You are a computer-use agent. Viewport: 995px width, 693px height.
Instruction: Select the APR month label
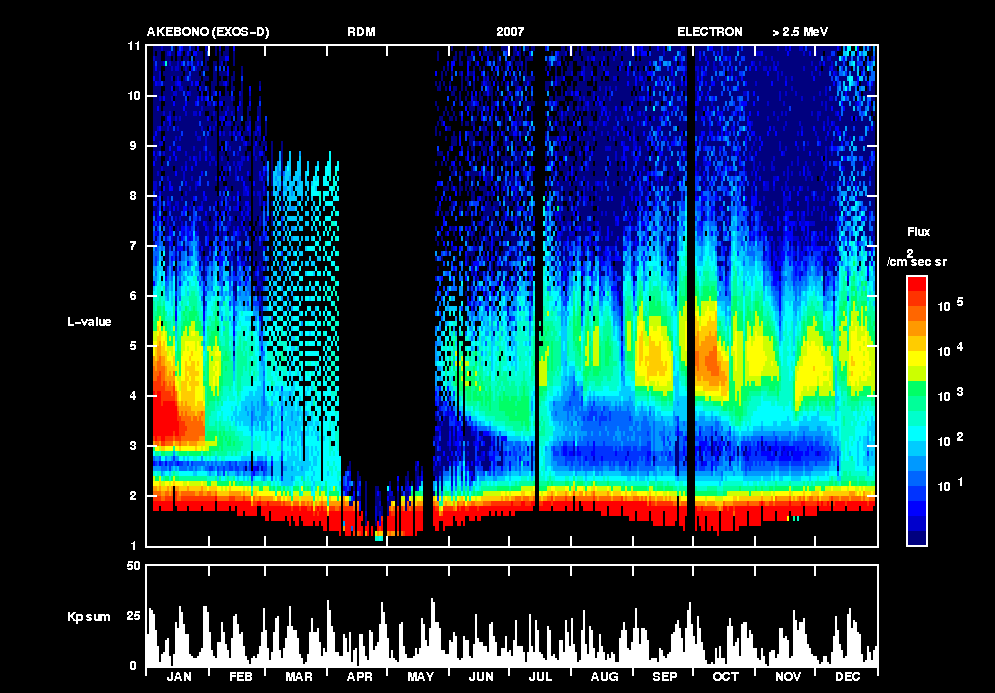(360, 677)
